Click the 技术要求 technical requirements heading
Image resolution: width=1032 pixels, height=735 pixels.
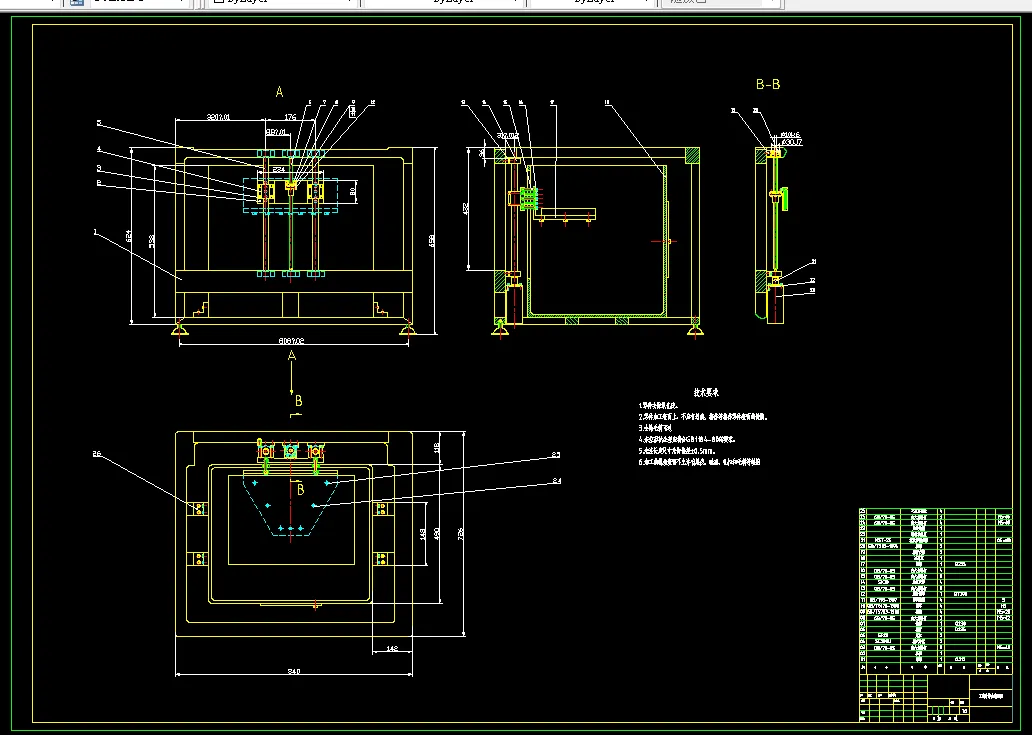[706, 392]
